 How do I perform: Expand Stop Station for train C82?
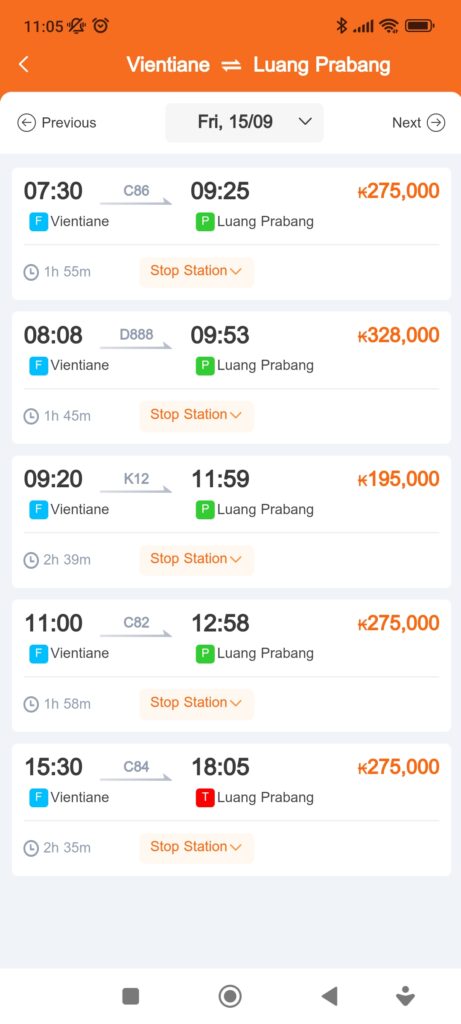coord(196,703)
